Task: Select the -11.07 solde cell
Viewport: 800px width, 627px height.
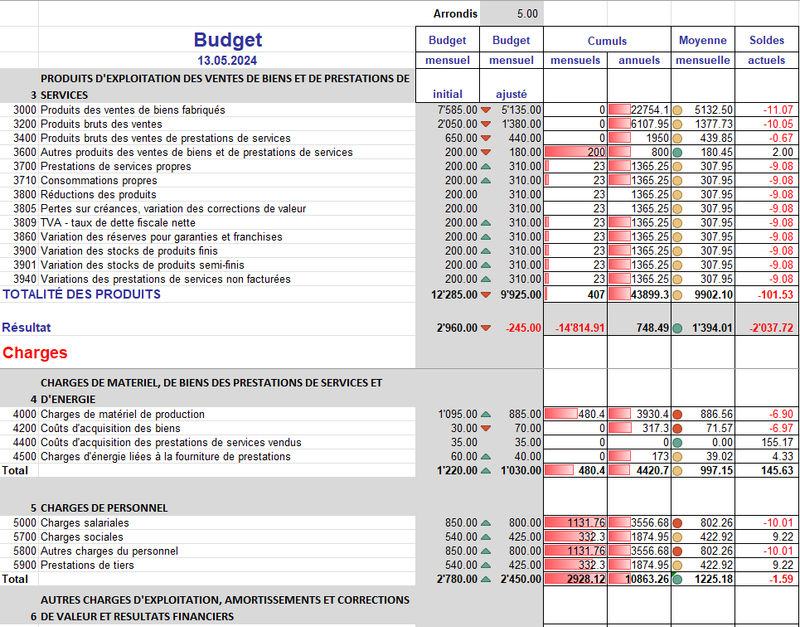Action: tap(767, 110)
